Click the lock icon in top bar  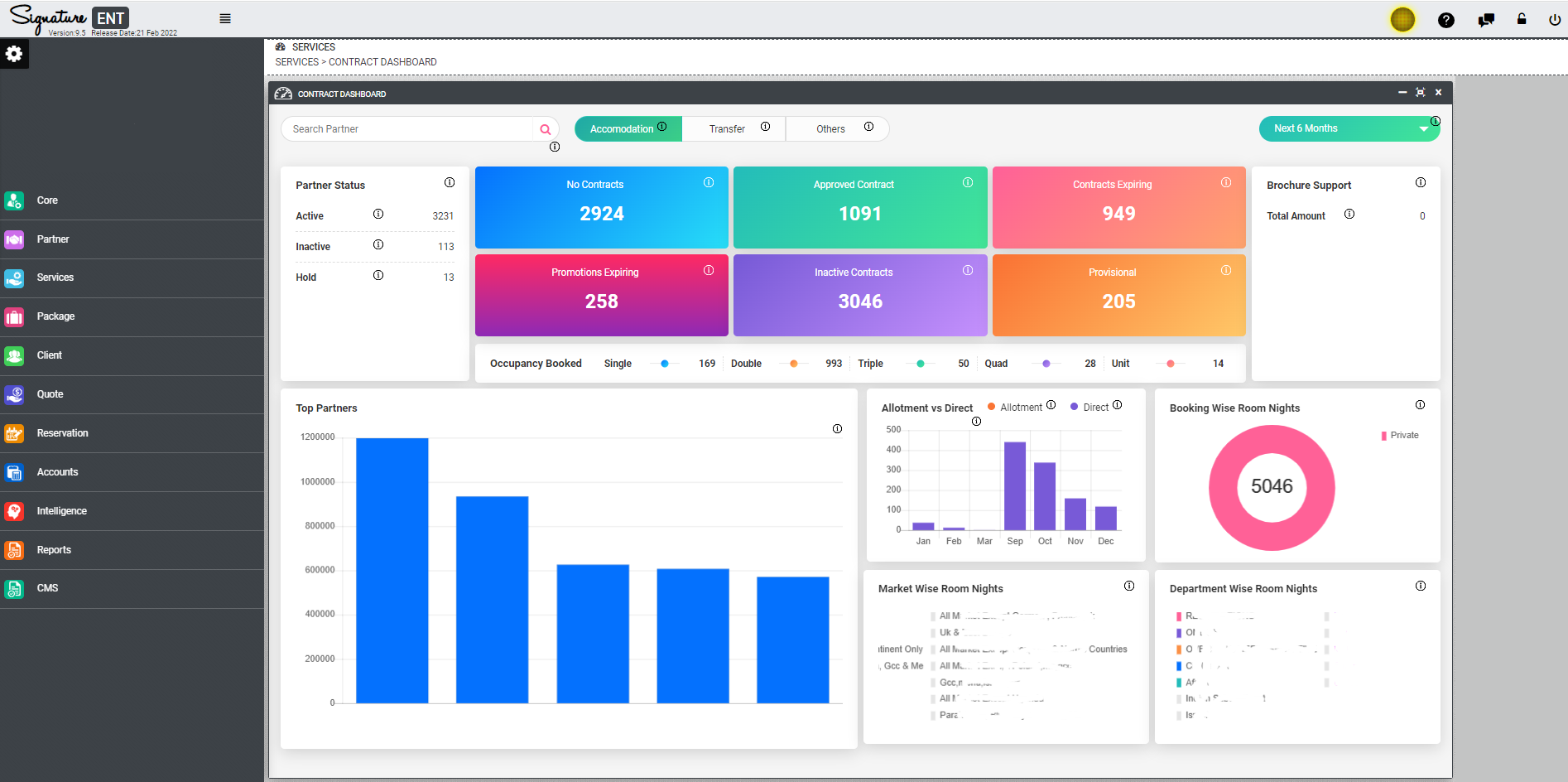coord(1522,19)
